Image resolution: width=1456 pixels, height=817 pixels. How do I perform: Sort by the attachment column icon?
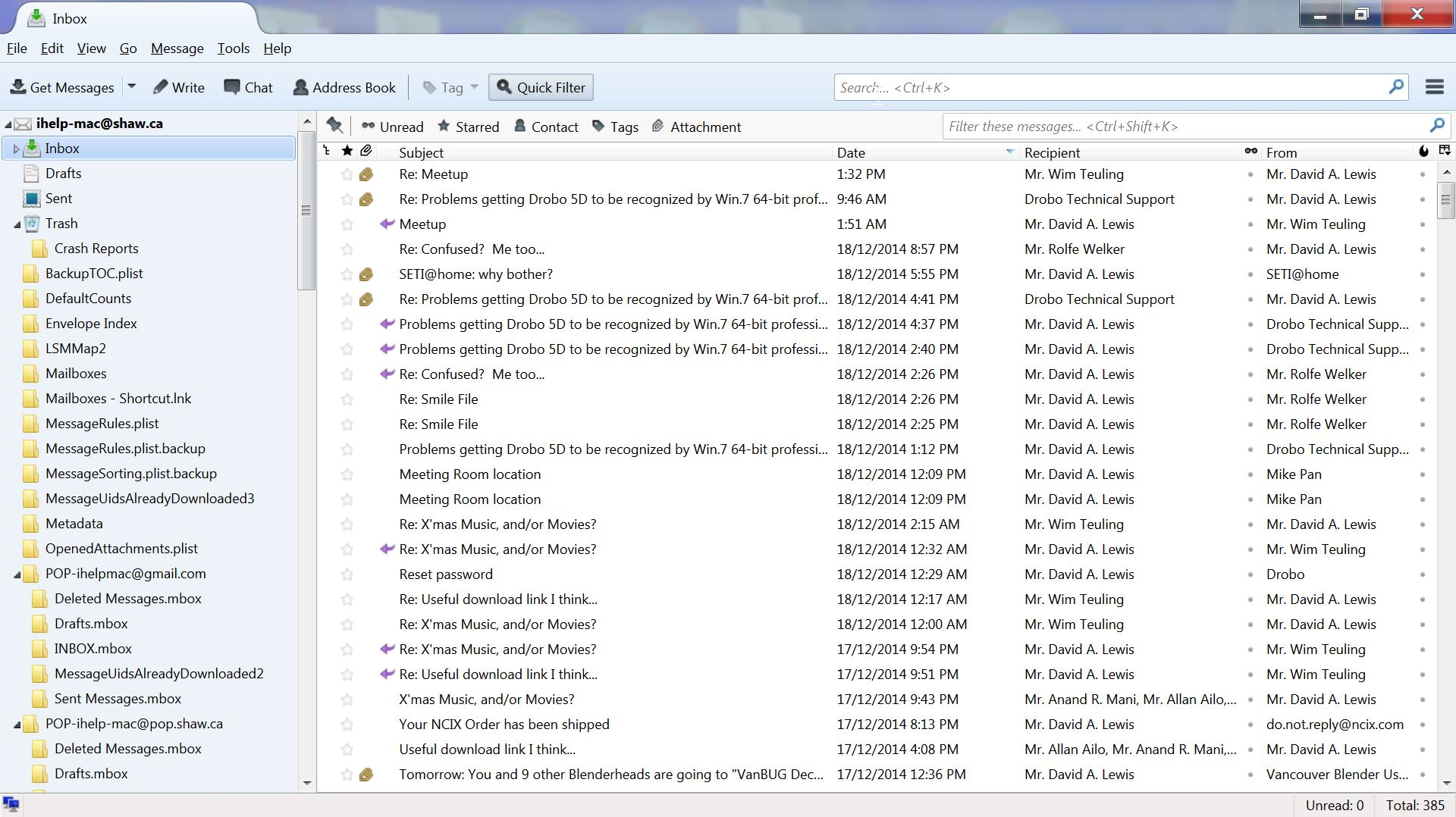click(366, 152)
